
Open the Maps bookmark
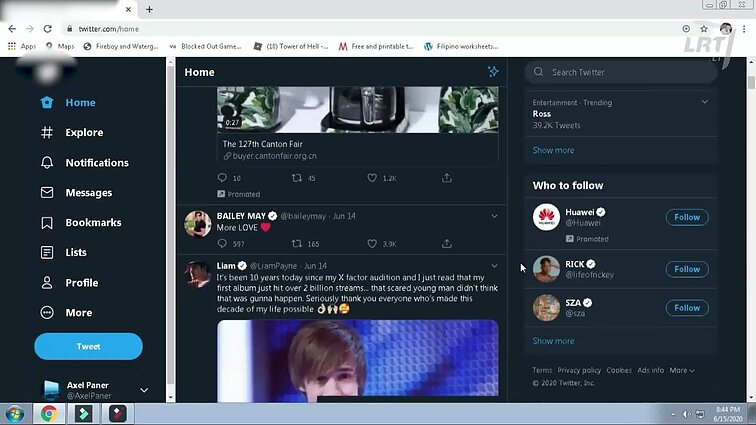point(60,46)
